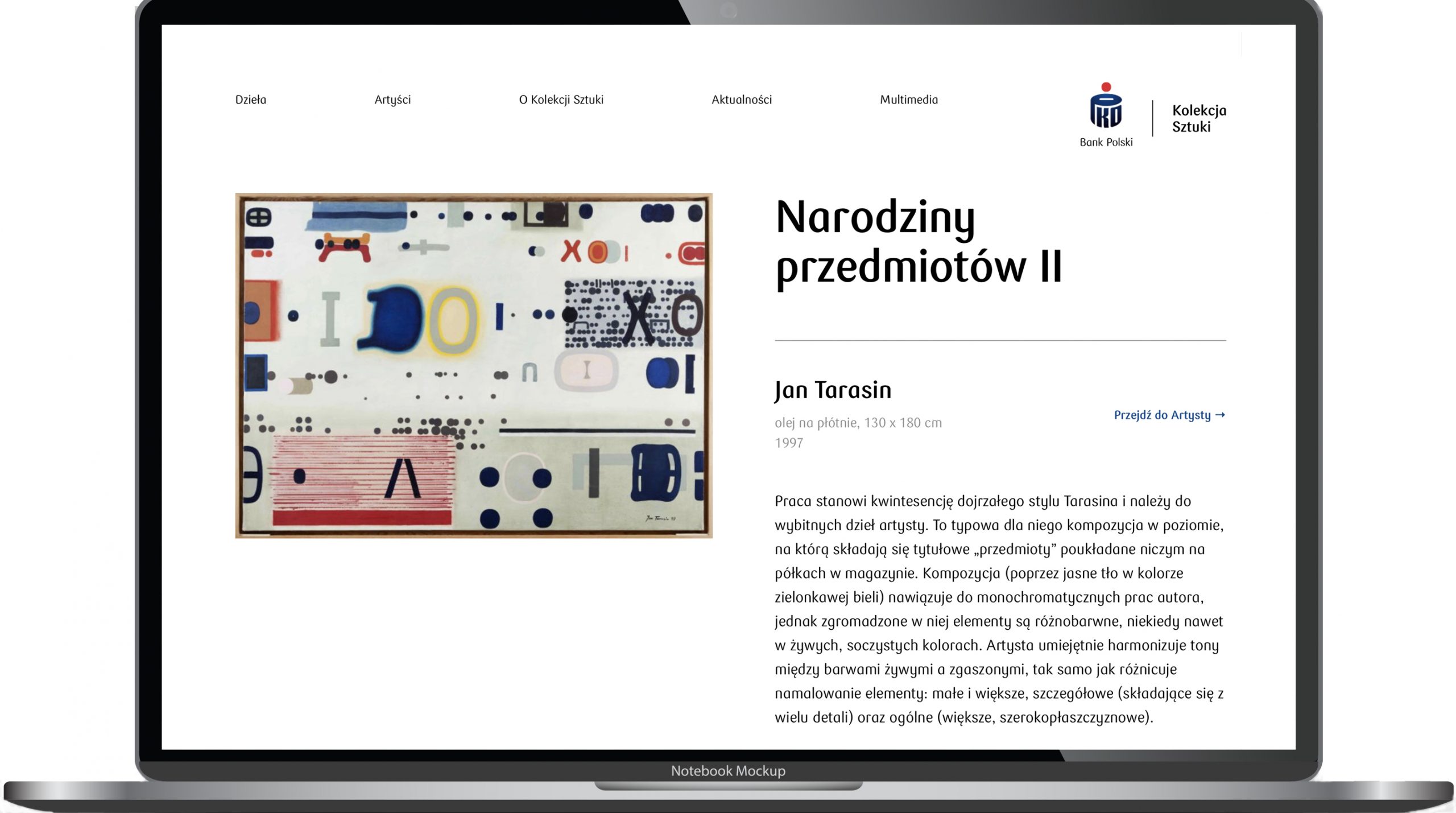The height and width of the screenshot is (813, 1456).
Task: Click the PKO Bank Polski logo
Action: pyautogui.click(x=1106, y=115)
